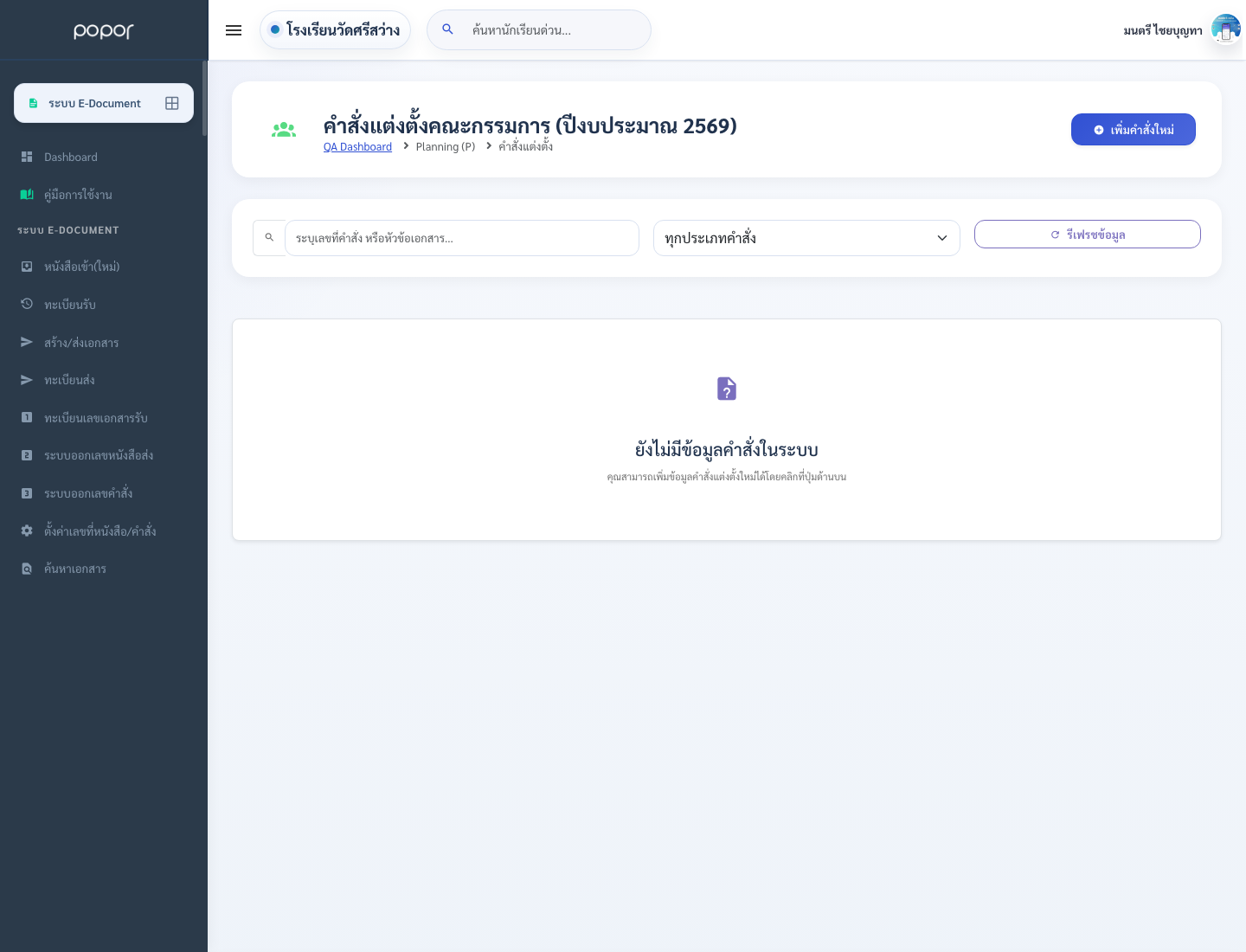Open the user avatar profile menu
Viewport: 1246px width, 952px height.
coord(1225,29)
